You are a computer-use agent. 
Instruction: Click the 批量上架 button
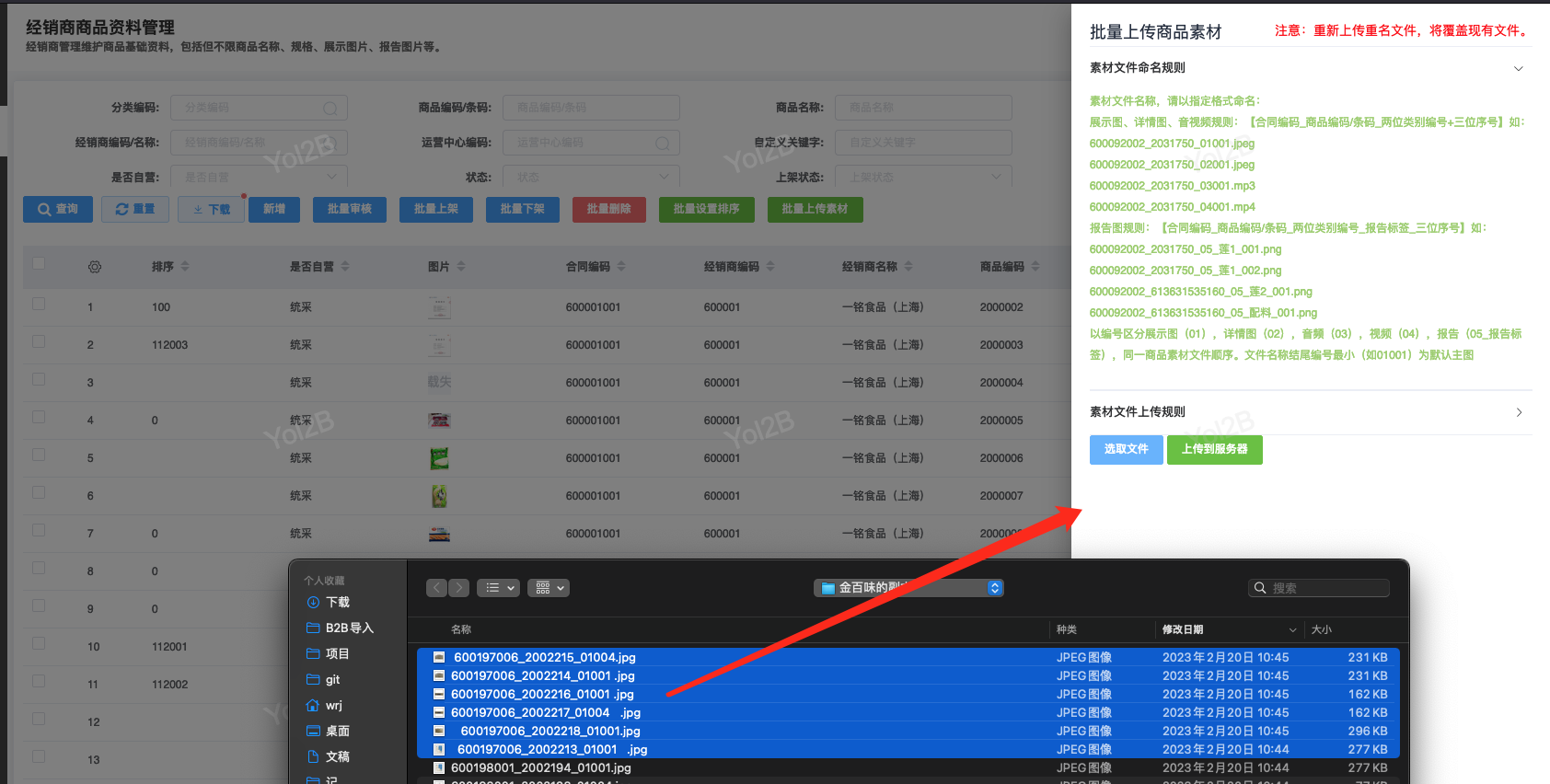[436, 209]
